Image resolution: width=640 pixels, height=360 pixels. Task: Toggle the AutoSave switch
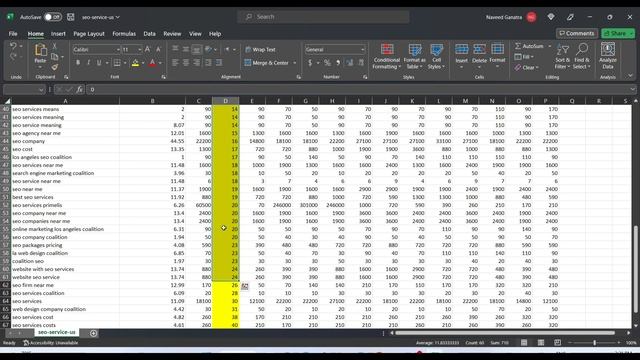(x=53, y=17)
